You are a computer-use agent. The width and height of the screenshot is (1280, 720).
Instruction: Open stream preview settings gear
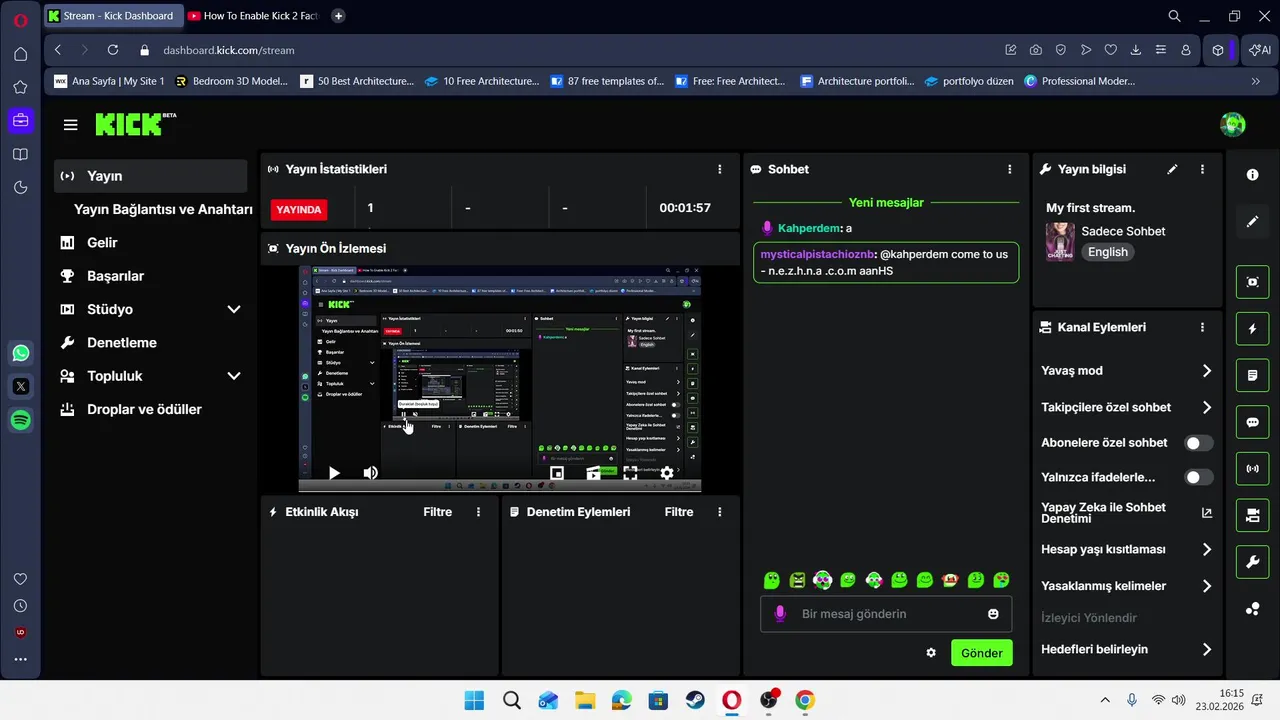(667, 473)
